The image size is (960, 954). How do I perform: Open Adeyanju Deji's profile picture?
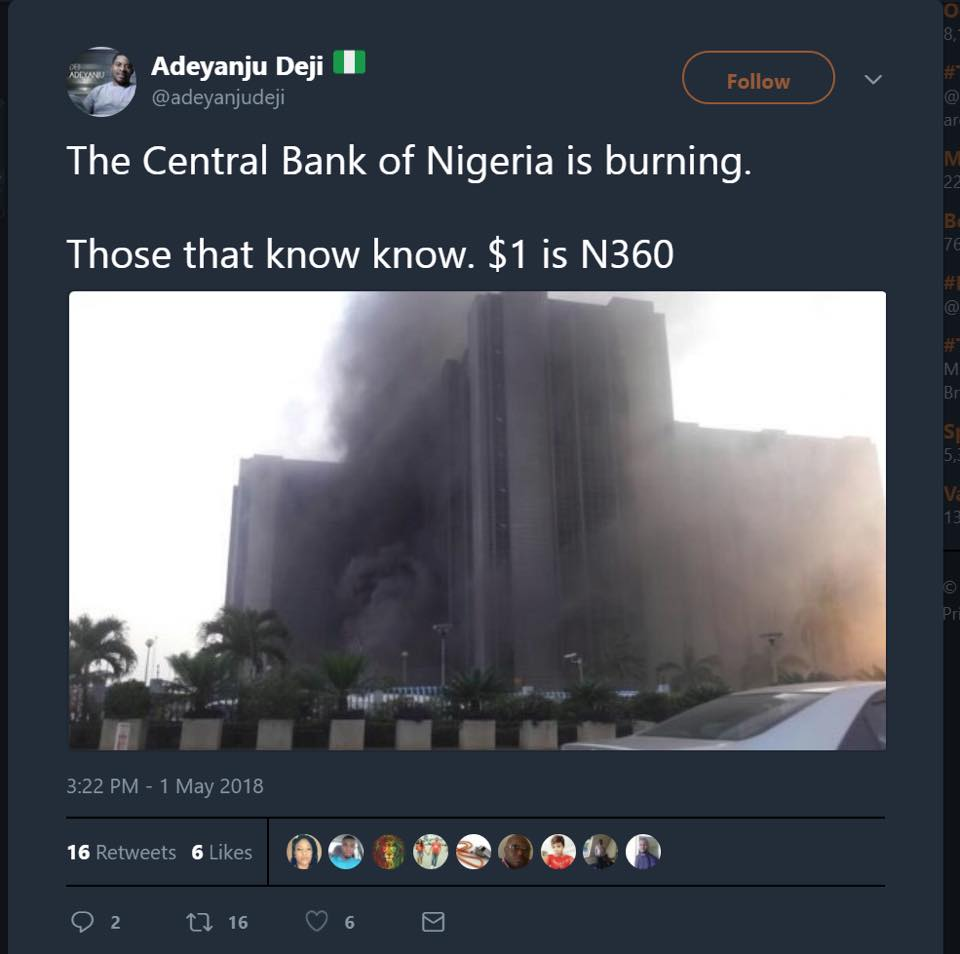click(101, 81)
